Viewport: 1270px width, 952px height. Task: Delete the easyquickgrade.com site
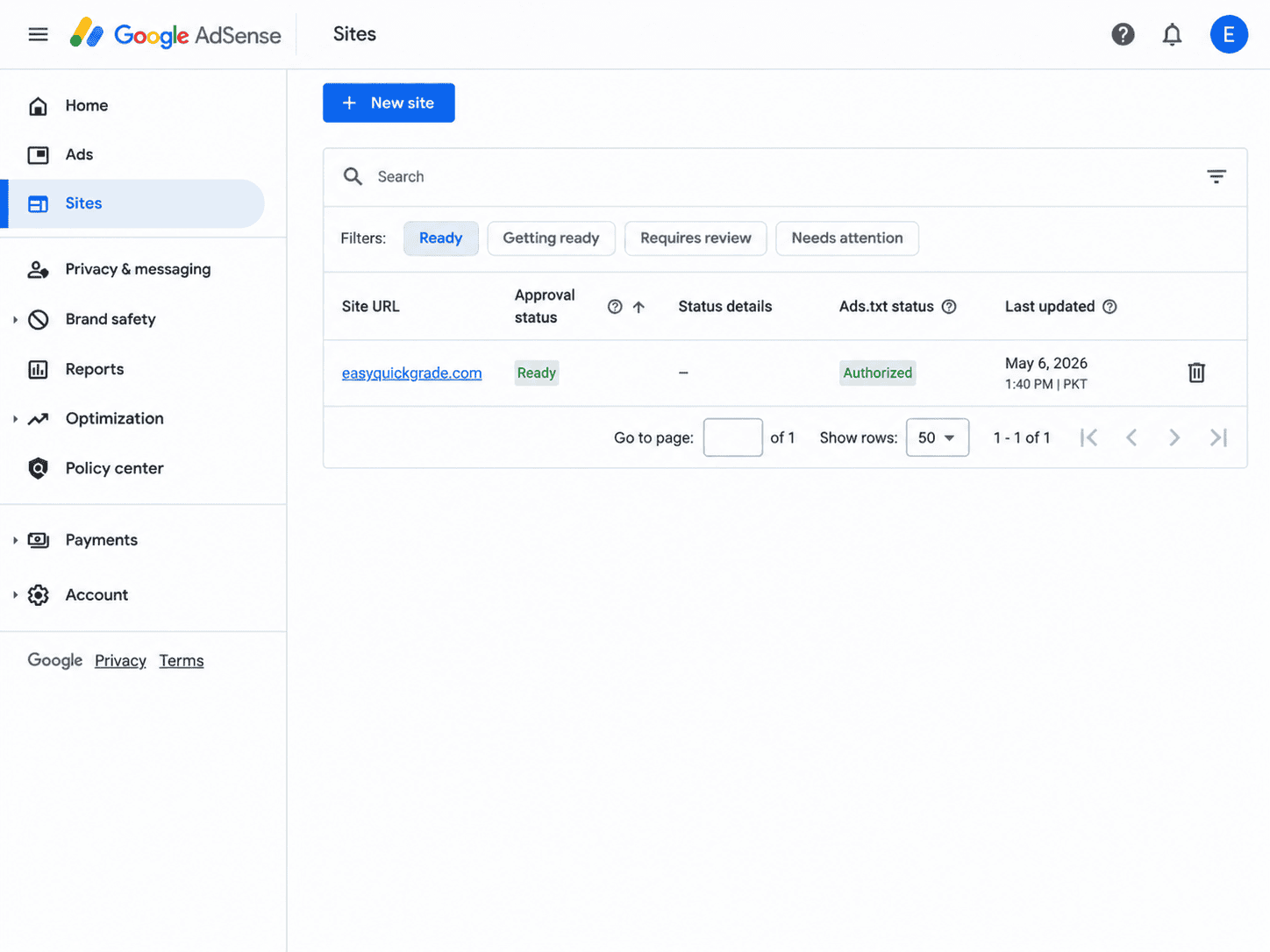click(x=1196, y=373)
